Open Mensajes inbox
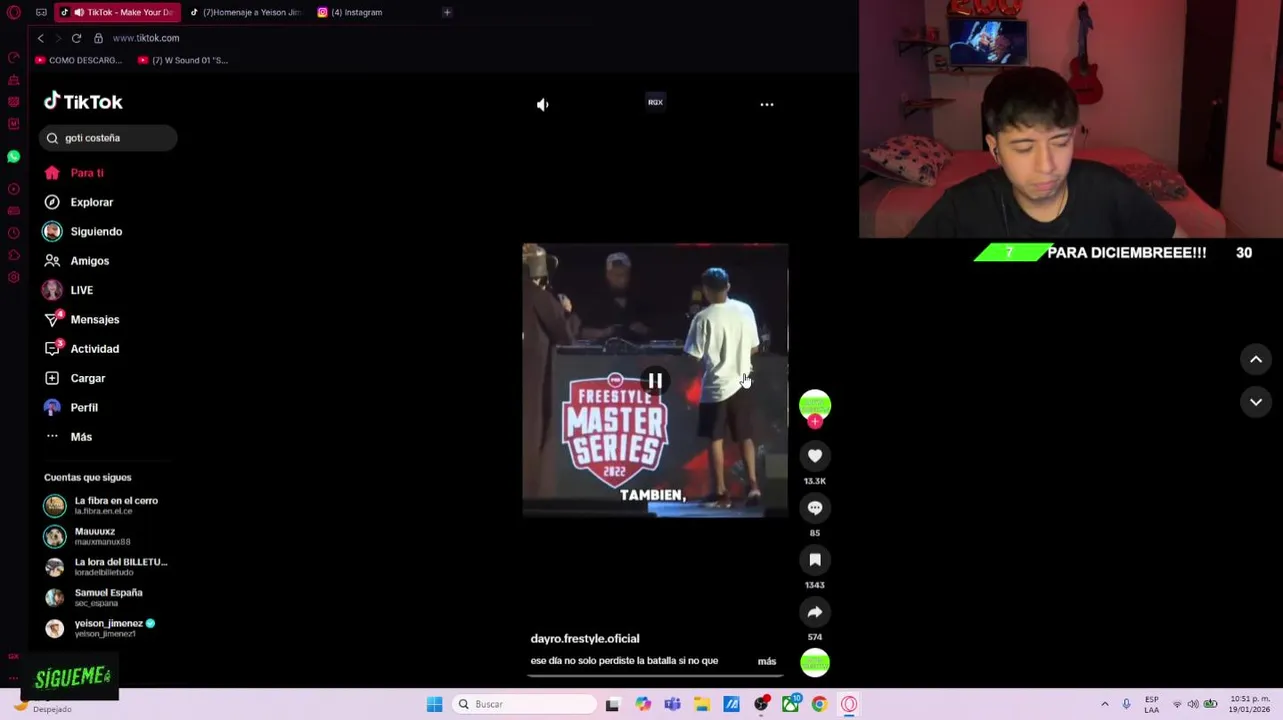Viewport: 1283px width, 720px height. click(x=95, y=319)
